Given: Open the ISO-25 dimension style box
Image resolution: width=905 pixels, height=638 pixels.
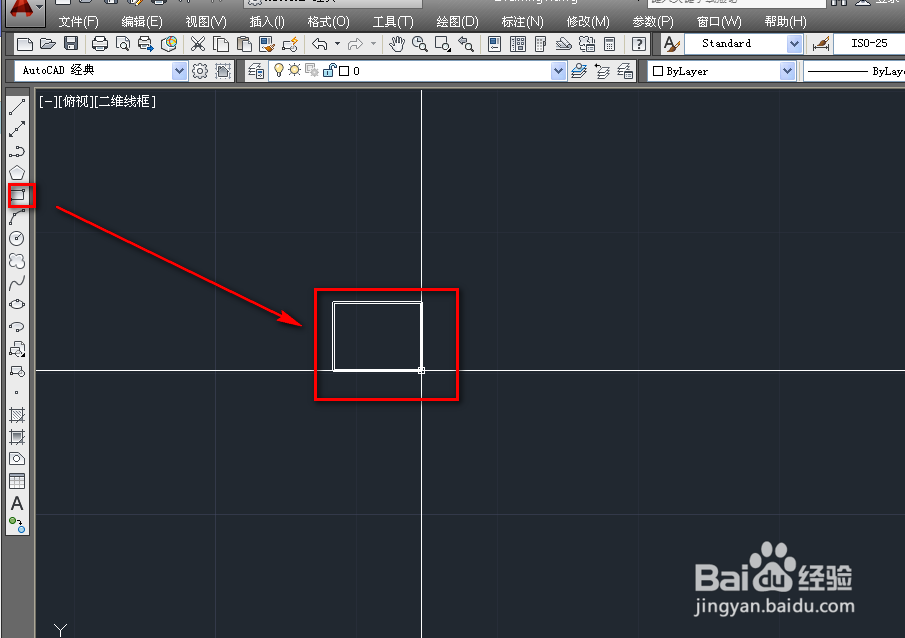Looking at the screenshot, I should click(x=869, y=44).
